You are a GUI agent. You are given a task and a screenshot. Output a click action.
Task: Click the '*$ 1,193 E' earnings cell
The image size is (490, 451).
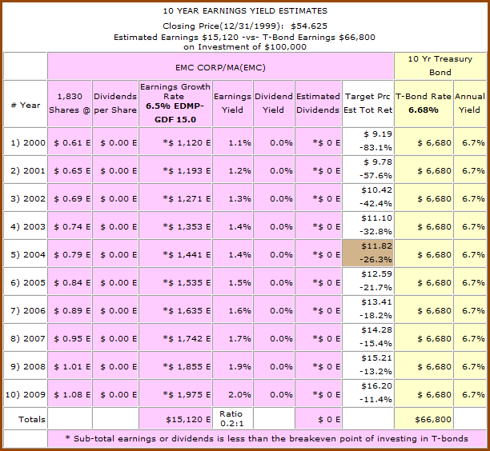coord(175,169)
